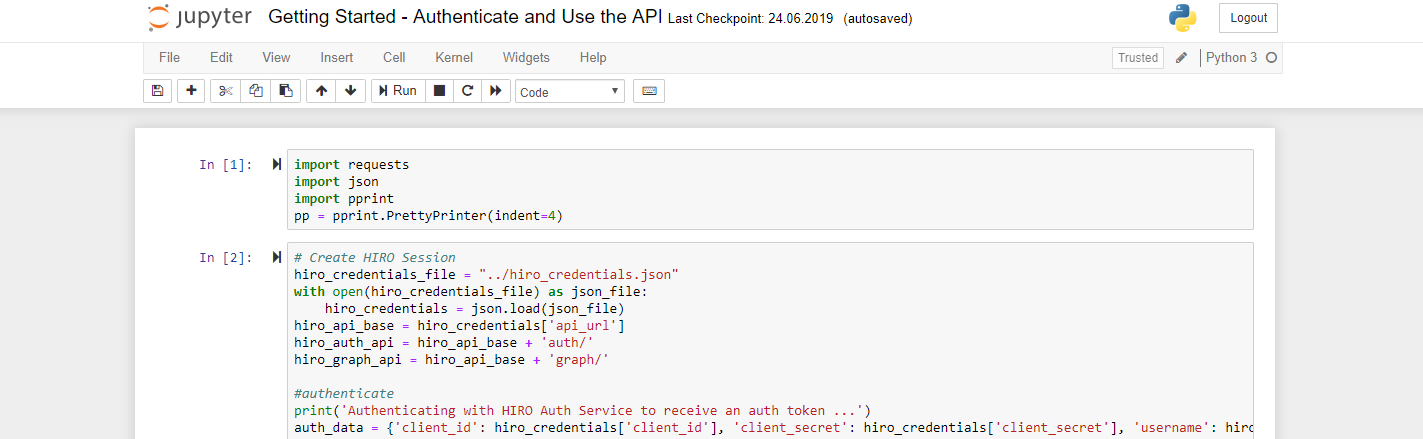Click the '#authenticate' comment line
Image resolution: width=1423 pixels, height=439 pixels.
coord(344,393)
